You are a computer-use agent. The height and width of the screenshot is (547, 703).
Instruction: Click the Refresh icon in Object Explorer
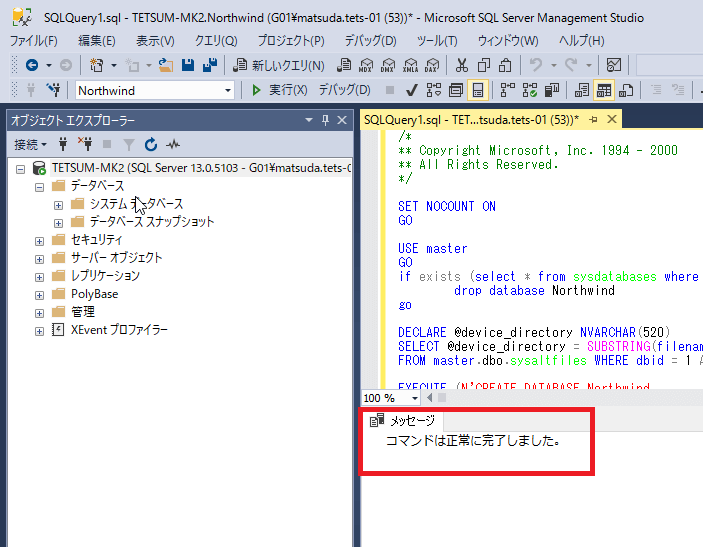click(151, 144)
